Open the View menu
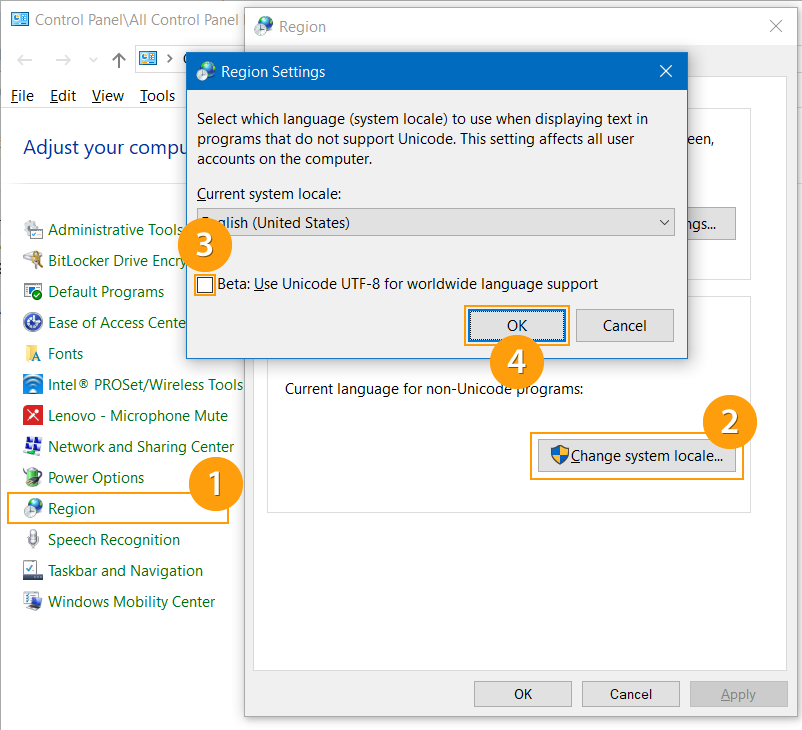The image size is (802, 730). [109, 95]
